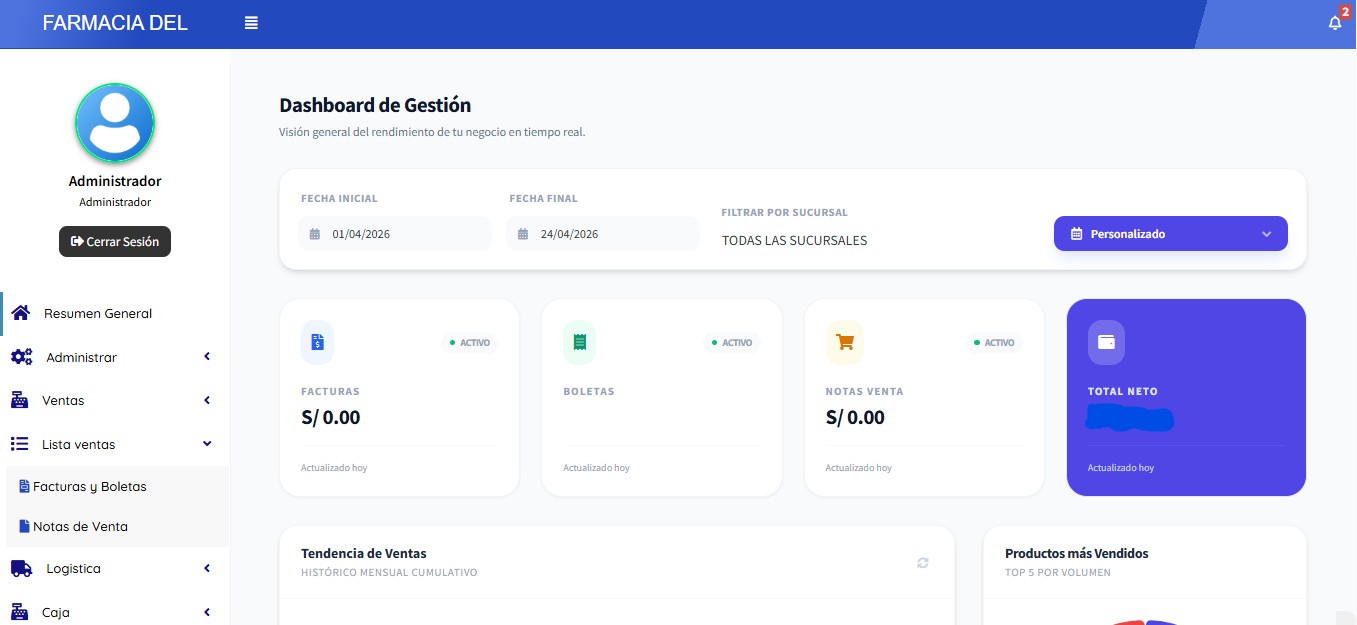This screenshot has width=1357, height=625.
Task: Open the Ventas menu item
Action: (x=115, y=400)
